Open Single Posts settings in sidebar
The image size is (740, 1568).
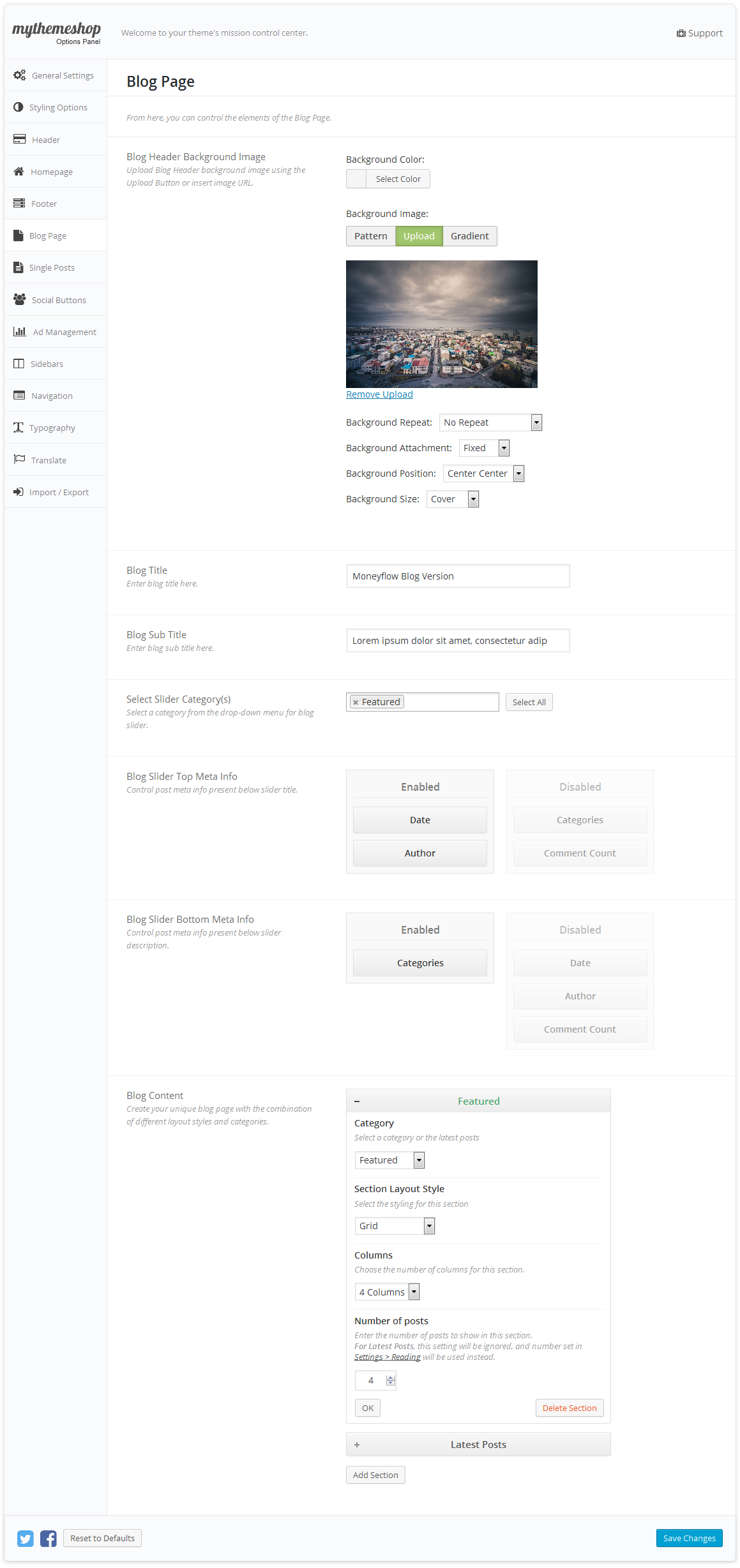(52, 268)
